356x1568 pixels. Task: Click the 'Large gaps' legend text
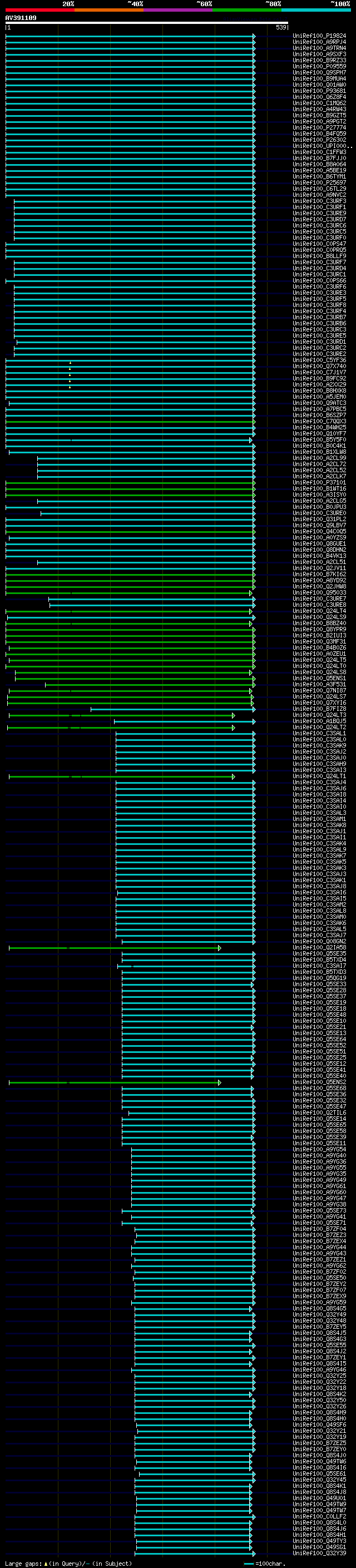24,1563
